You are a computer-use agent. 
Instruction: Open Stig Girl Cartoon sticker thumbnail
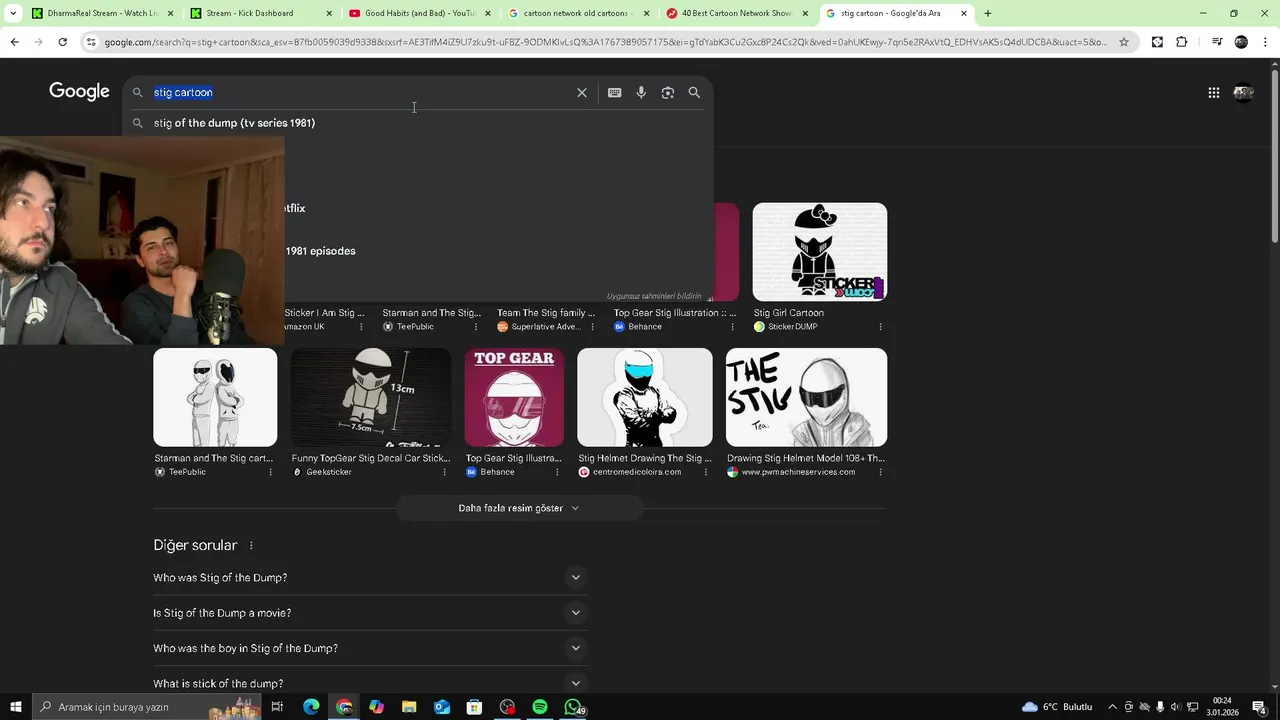tap(820, 252)
